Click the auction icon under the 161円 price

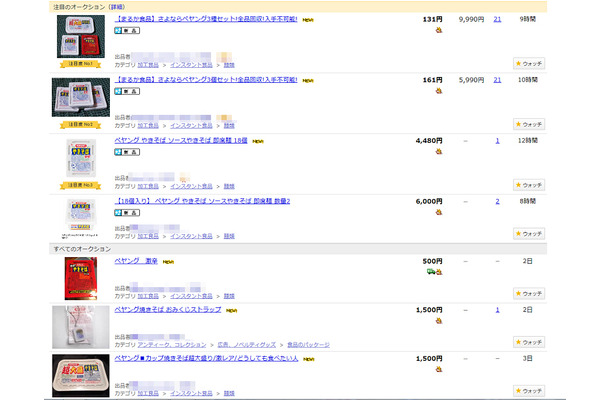pyautogui.click(x=439, y=91)
